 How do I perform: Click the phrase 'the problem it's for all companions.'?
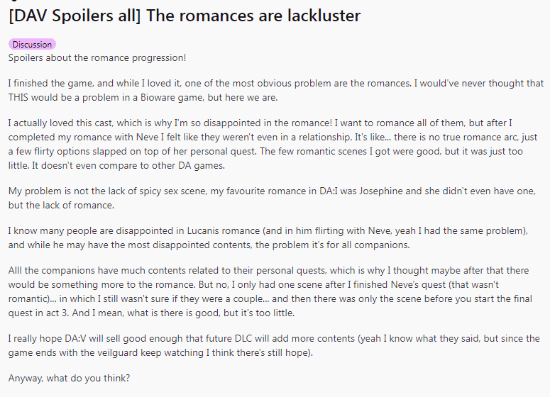[x=332, y=245]
